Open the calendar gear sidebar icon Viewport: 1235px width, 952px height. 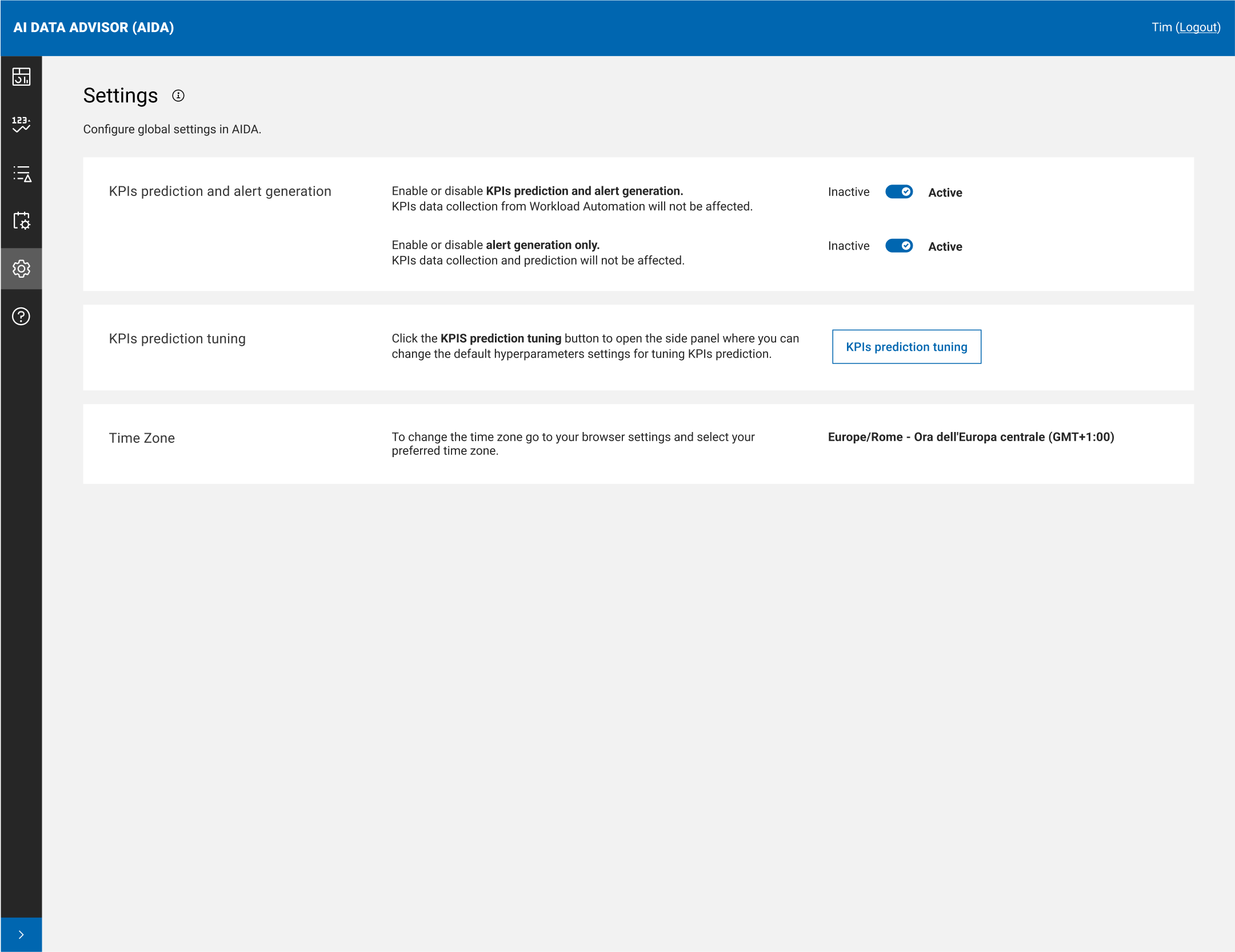click(21, 221)
